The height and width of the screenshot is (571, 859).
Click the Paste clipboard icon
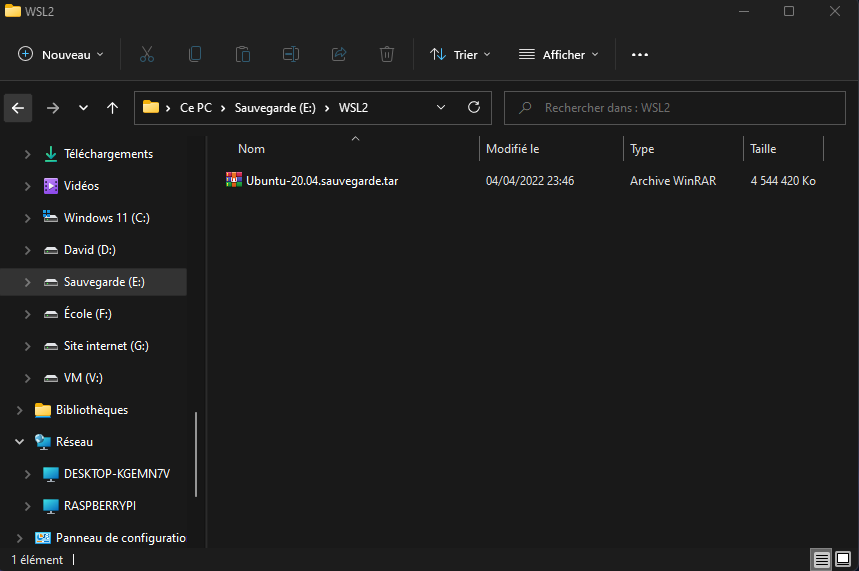[243, 54]
